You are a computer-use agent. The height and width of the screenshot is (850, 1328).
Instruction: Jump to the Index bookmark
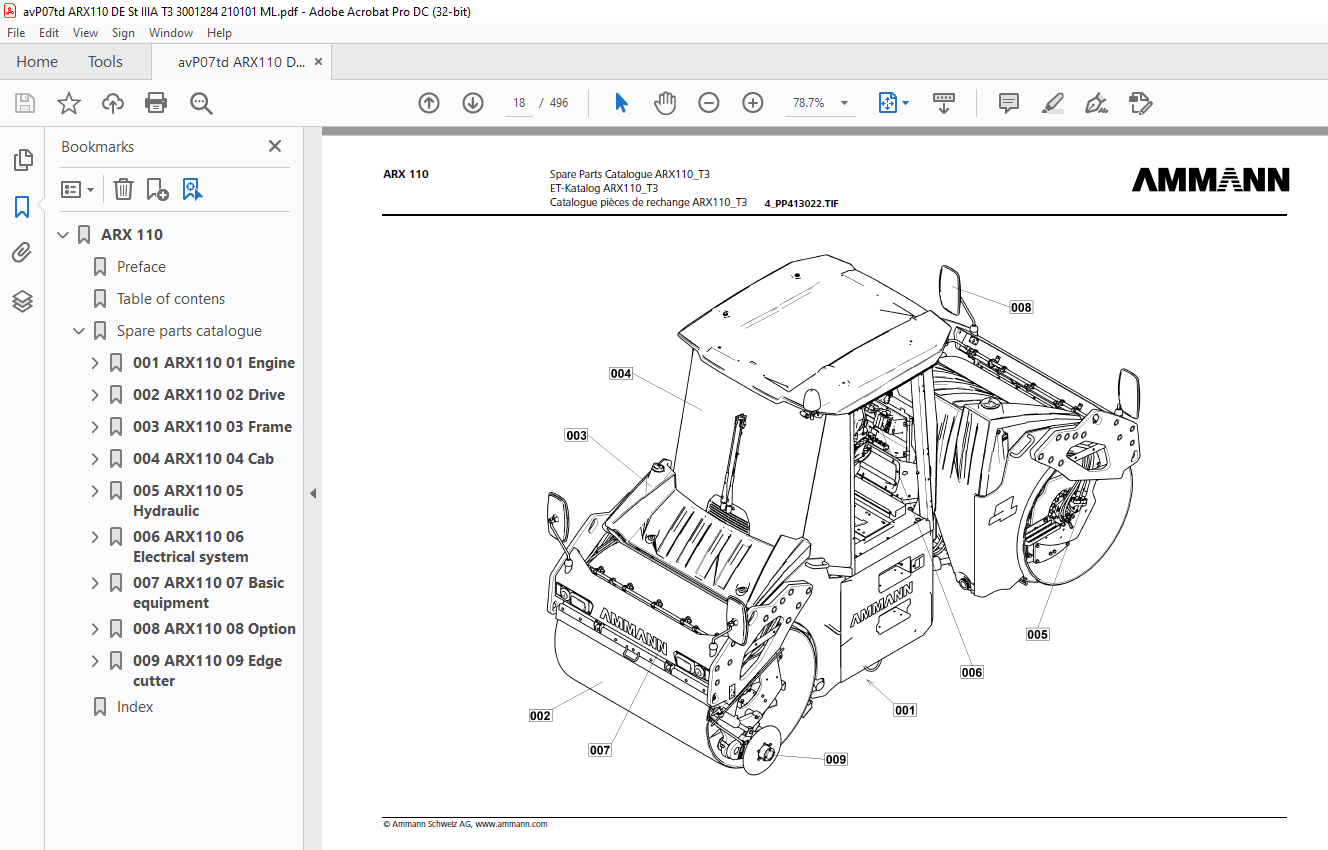pyautogui.click(x=135, y=707)
